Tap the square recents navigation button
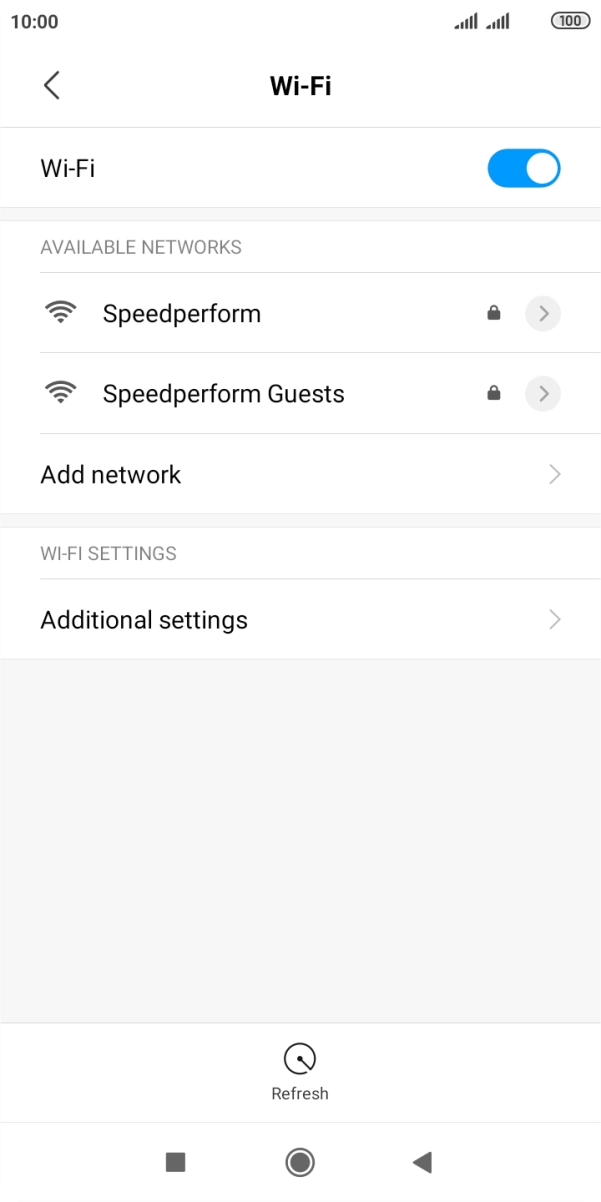 pyautogui.click(x=176, y=1162)
